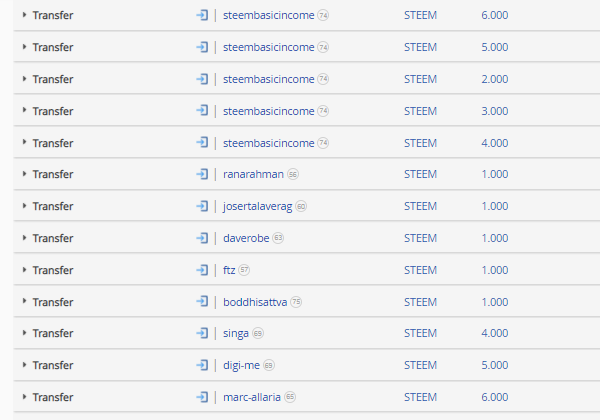Open the singa account link
The width and height of the screenshot is (600, 420).
(x=236, y=334)
